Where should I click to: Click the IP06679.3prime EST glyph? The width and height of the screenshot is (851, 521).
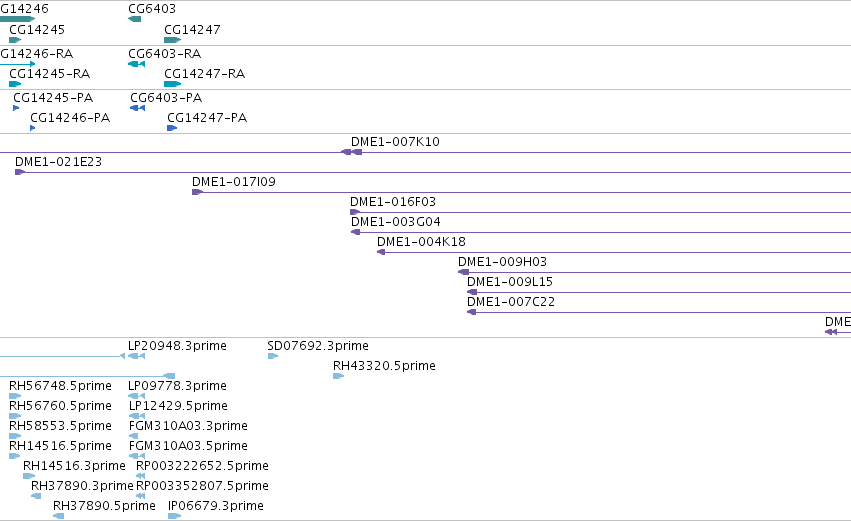(x=174, y=516)
